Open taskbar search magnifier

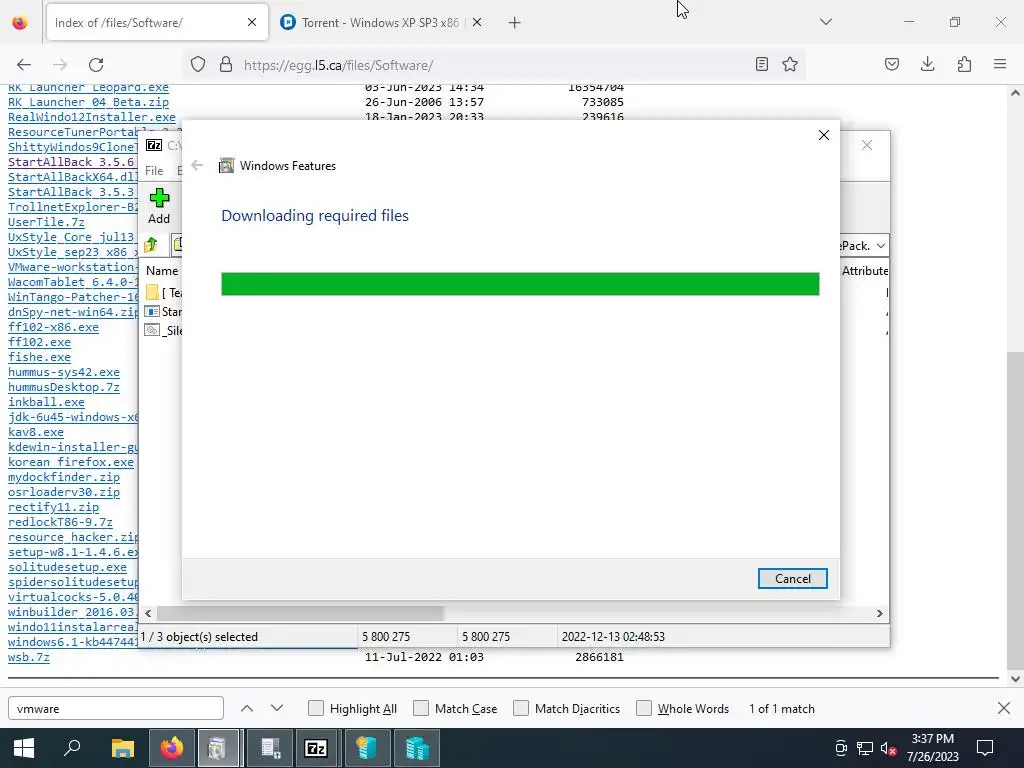[72, 748]
